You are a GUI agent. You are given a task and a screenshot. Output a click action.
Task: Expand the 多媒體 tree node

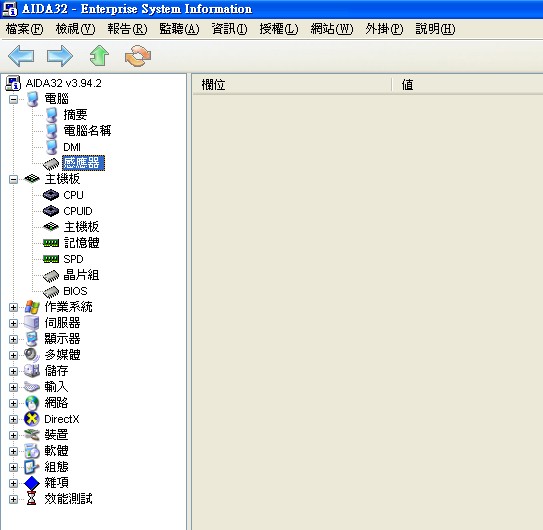point(13,355)
